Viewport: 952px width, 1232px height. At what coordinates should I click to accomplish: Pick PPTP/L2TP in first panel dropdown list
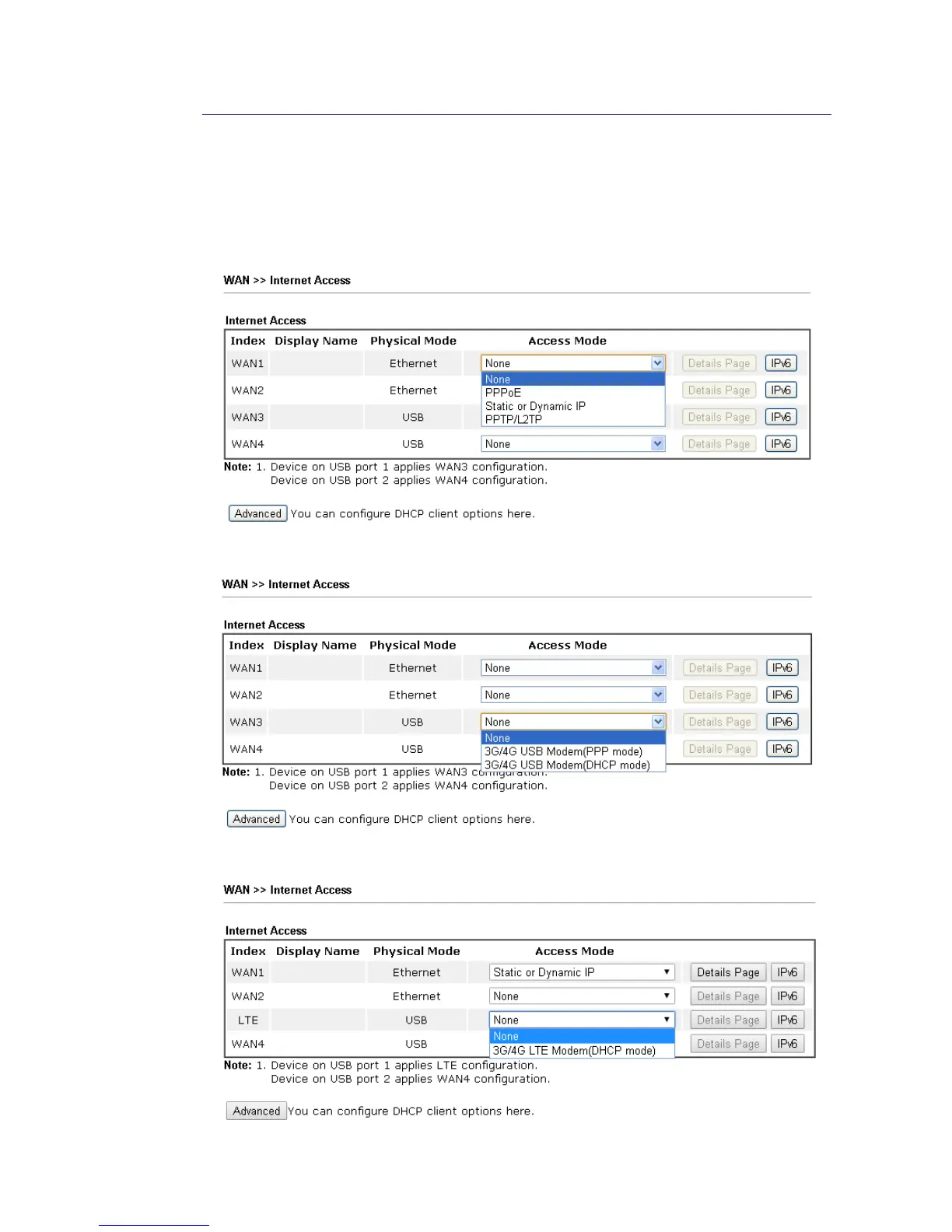573,419
